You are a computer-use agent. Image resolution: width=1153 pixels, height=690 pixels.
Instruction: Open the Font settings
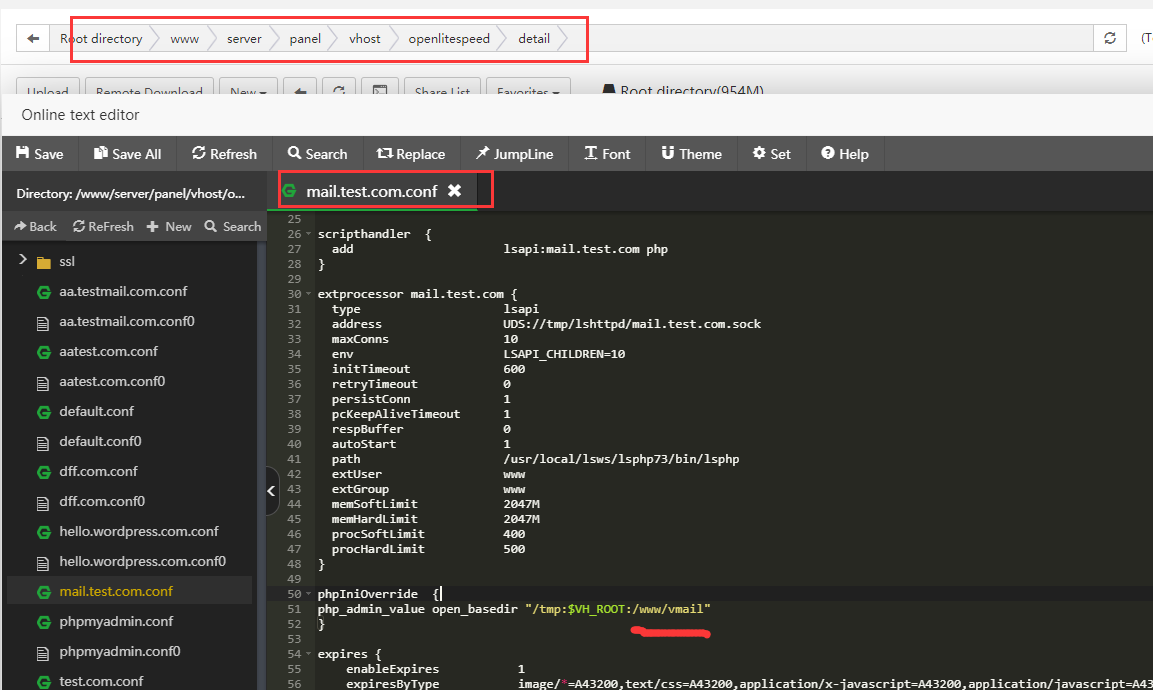(x=607, y=154)
